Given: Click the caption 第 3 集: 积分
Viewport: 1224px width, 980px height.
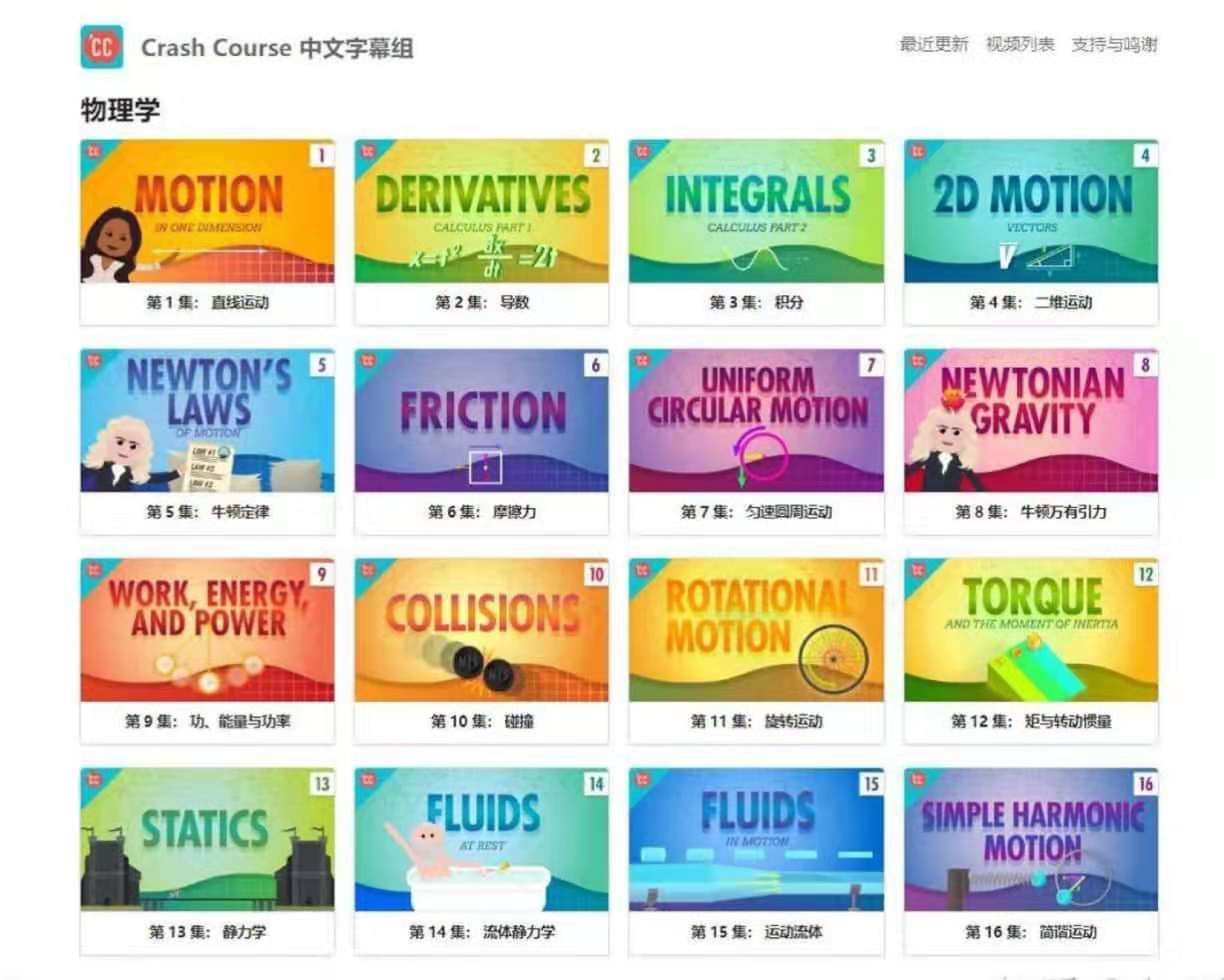Looking at the screenshot, I should (757, 303).
